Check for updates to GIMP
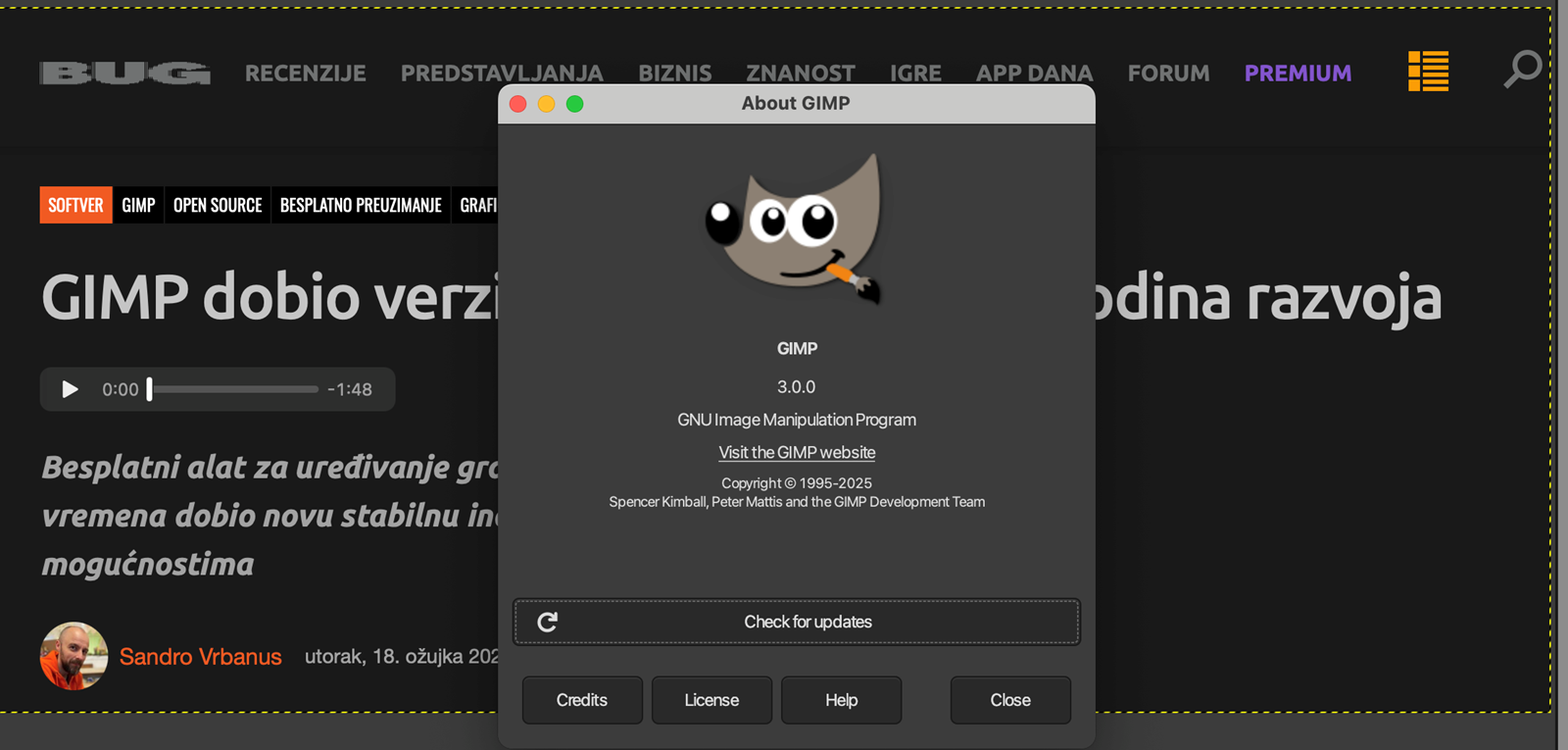 [808, 622]
